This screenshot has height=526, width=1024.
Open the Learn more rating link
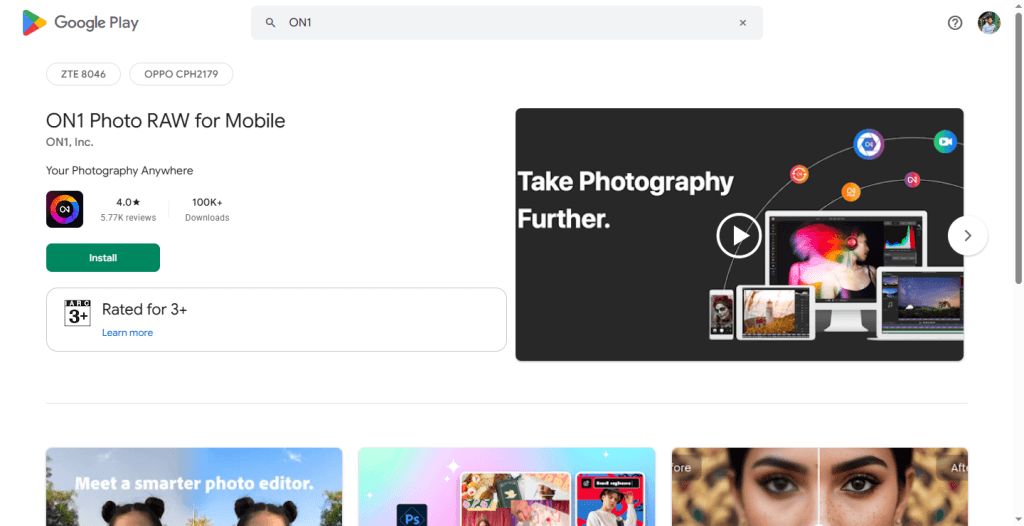click(x=127, y=333)
